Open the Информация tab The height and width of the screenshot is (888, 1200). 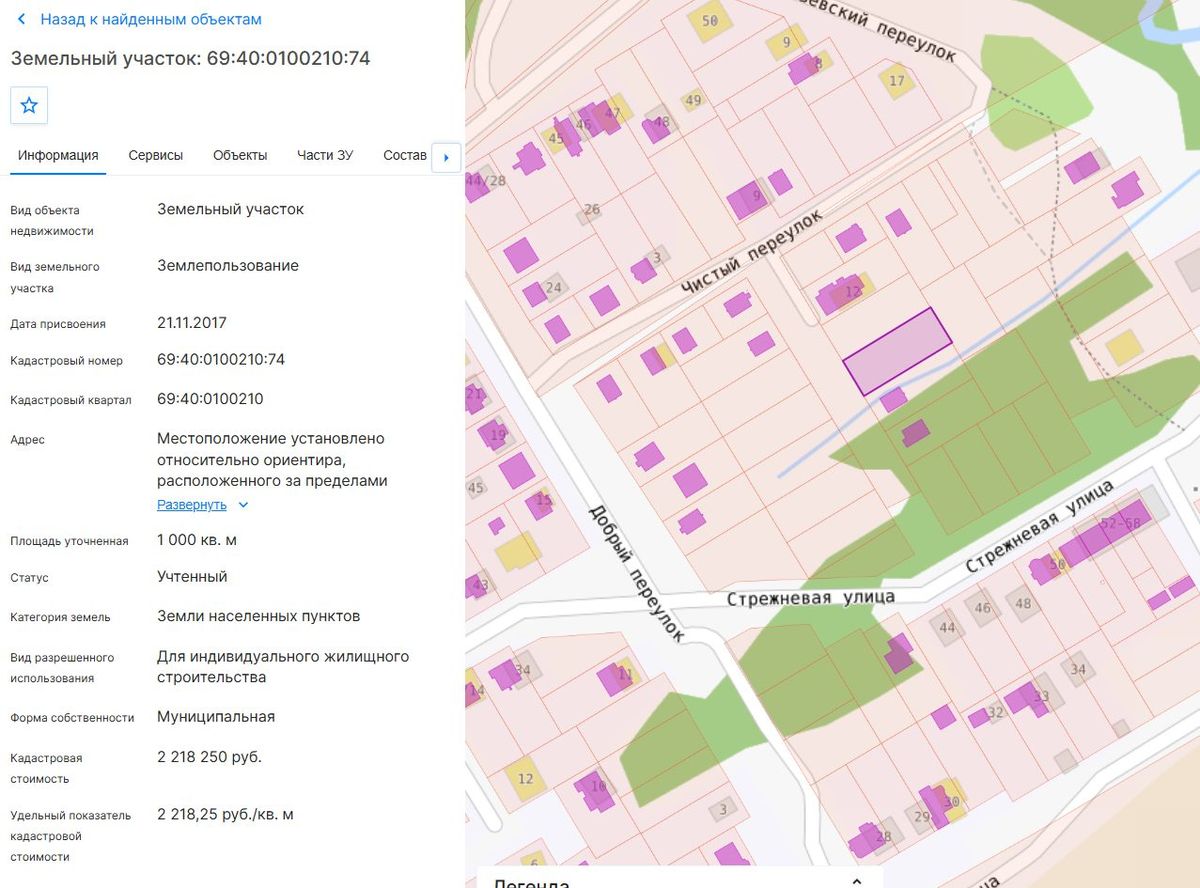(58, 155)
